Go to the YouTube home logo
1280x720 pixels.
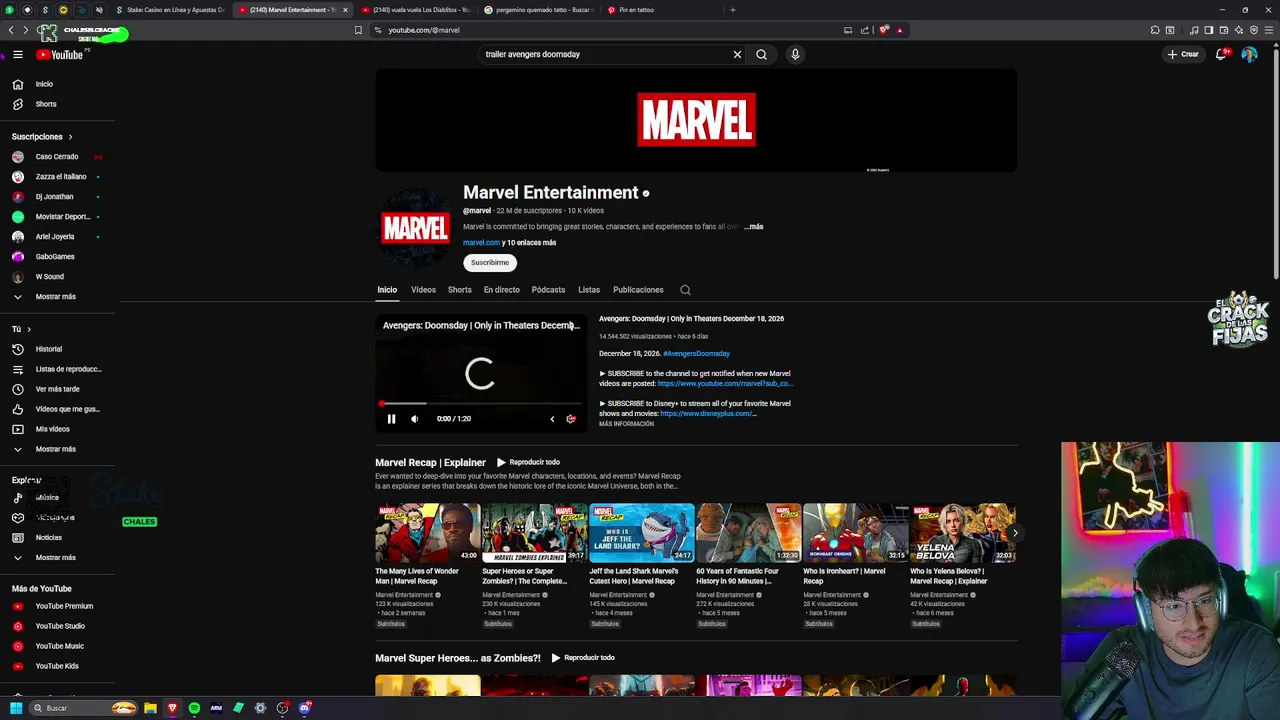pyautogui.click(x=59, y=55)
